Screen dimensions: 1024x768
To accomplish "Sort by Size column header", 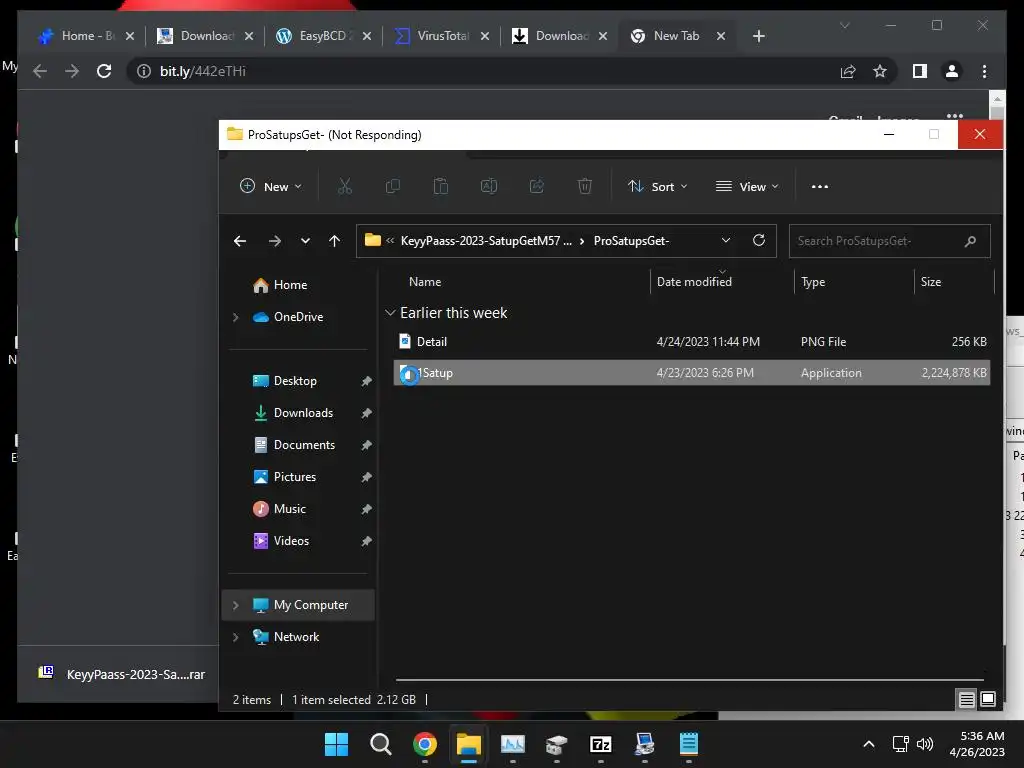I will point(931,281).
